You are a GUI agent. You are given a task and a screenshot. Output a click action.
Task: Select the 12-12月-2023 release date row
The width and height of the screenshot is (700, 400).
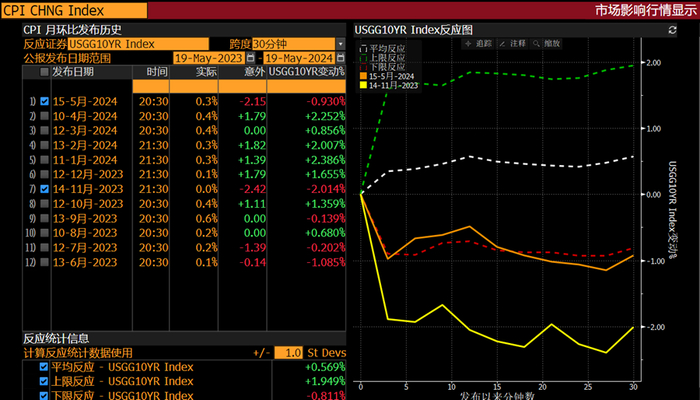(86, 174)
